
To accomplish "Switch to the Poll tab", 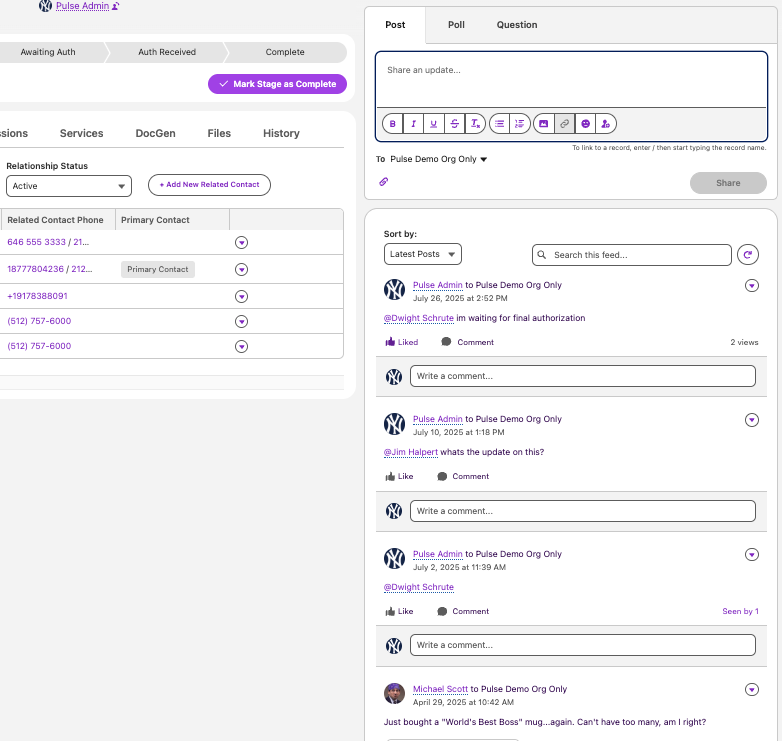I will [456, 25].
